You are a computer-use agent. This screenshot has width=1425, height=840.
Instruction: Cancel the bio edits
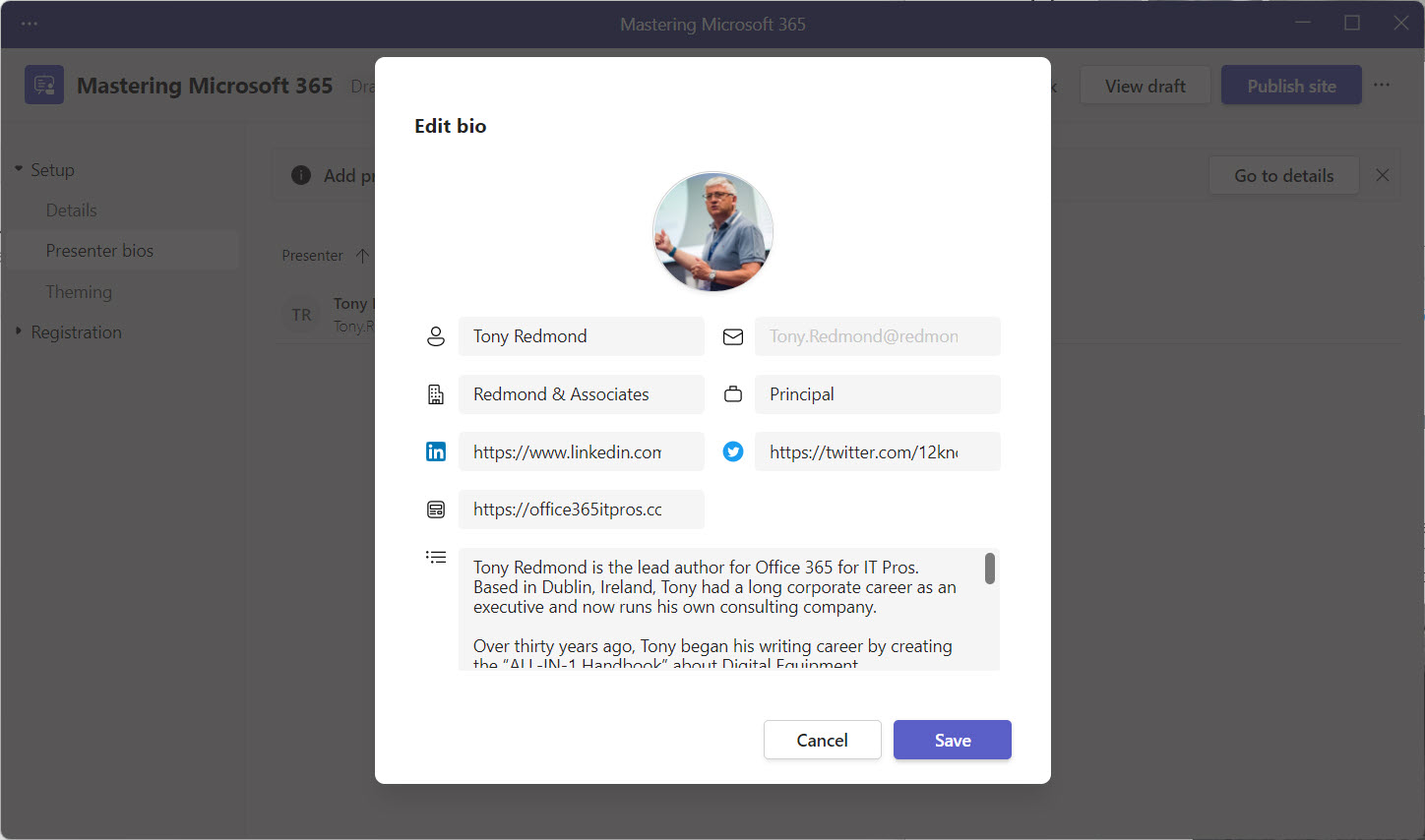(822, 740)
